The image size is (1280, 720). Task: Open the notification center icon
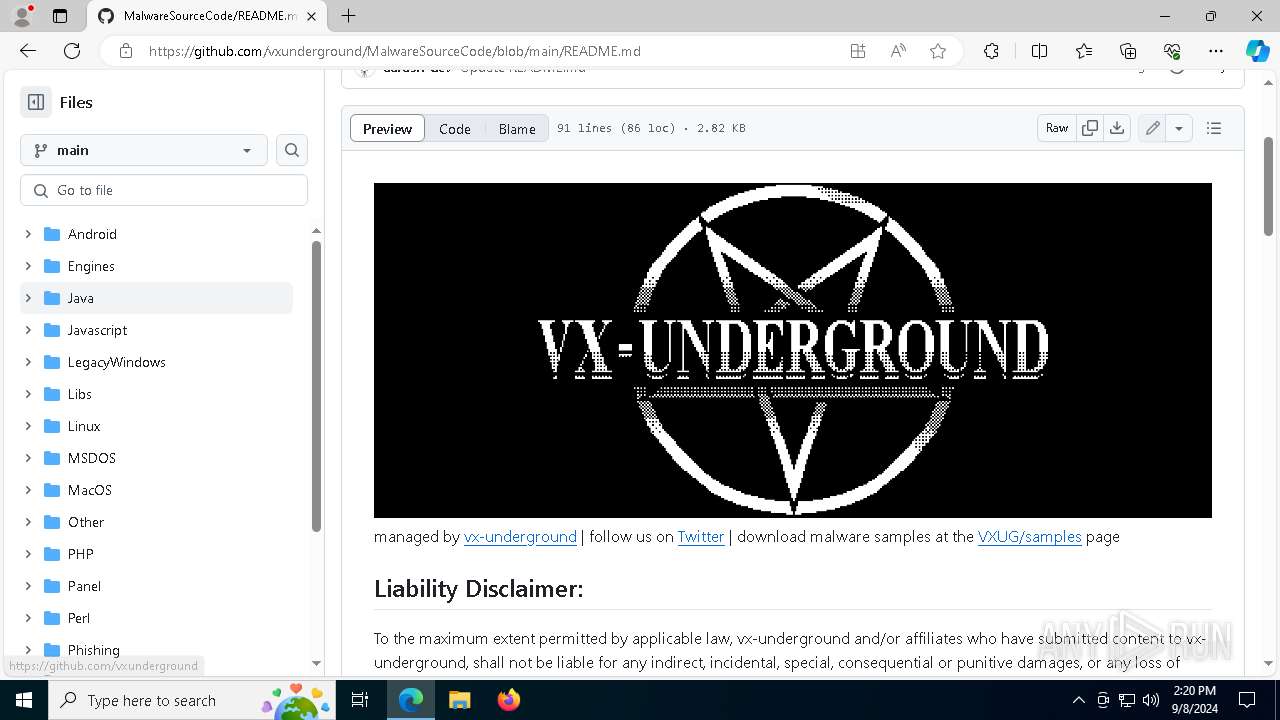(1247, 700)
